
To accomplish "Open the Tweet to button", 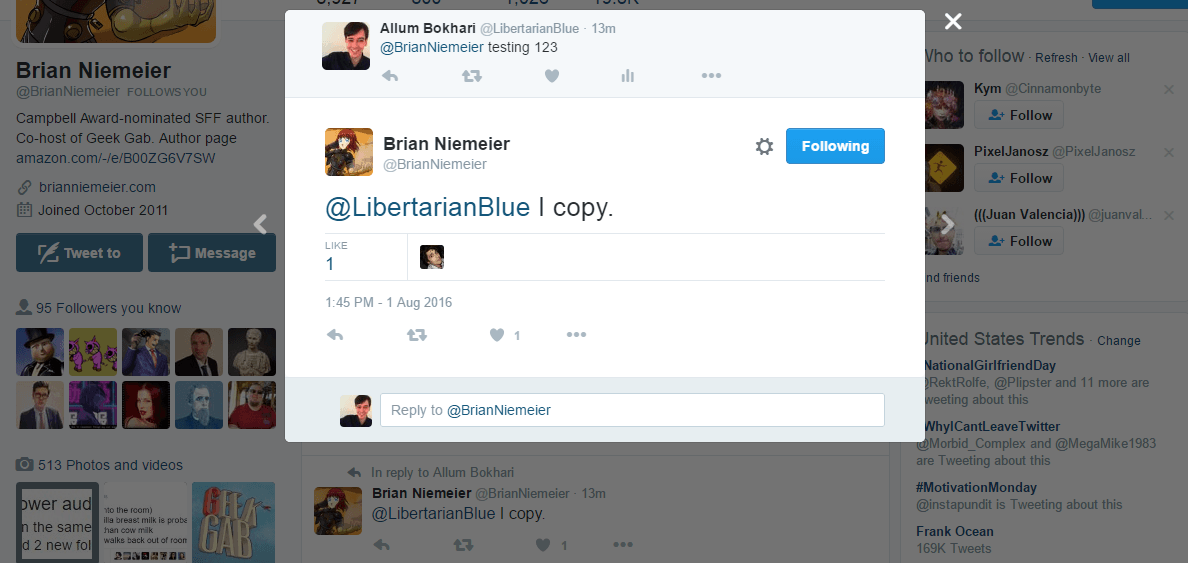I will [80, 253].
